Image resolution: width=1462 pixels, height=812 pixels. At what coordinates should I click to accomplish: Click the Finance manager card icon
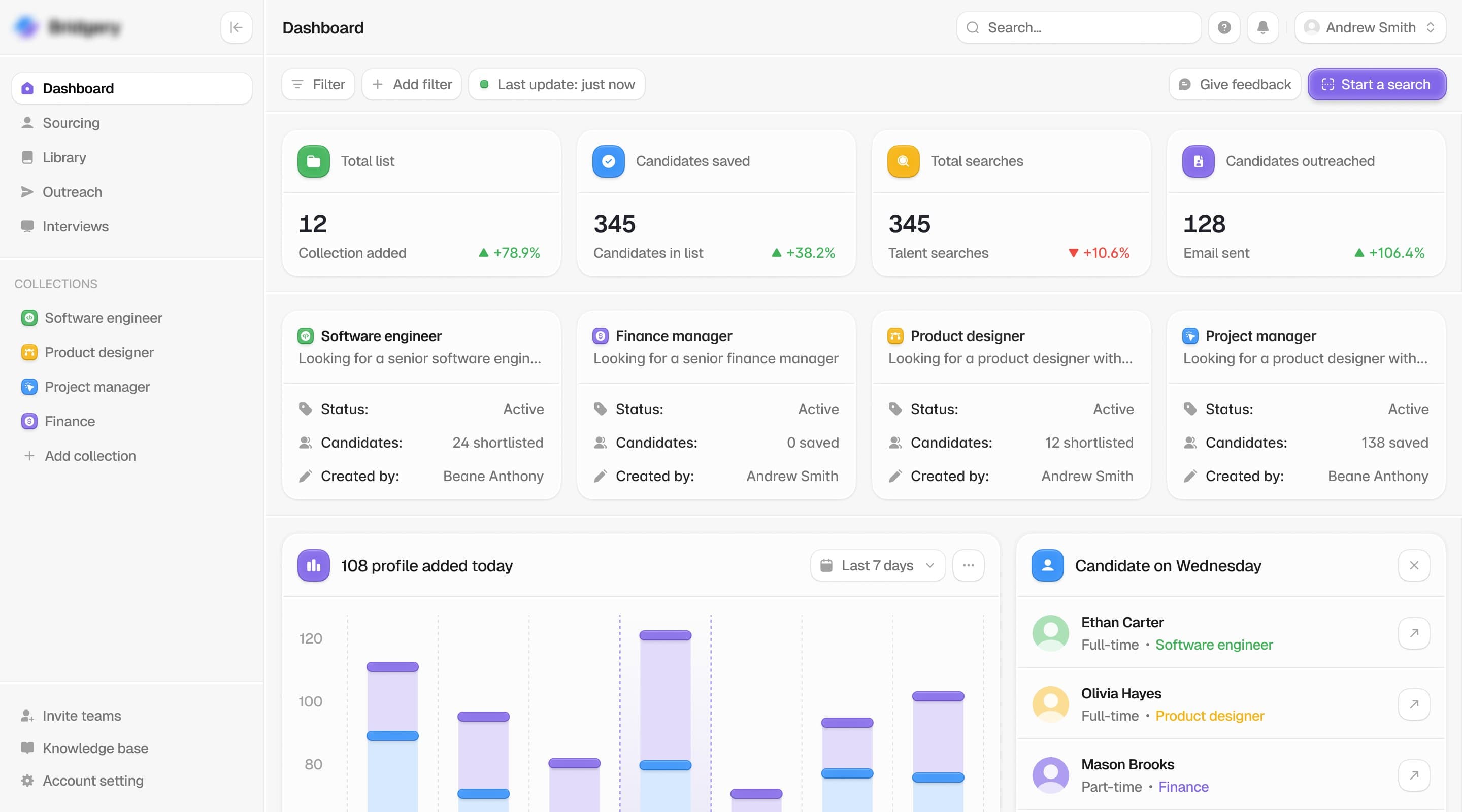tap(601, 336)
